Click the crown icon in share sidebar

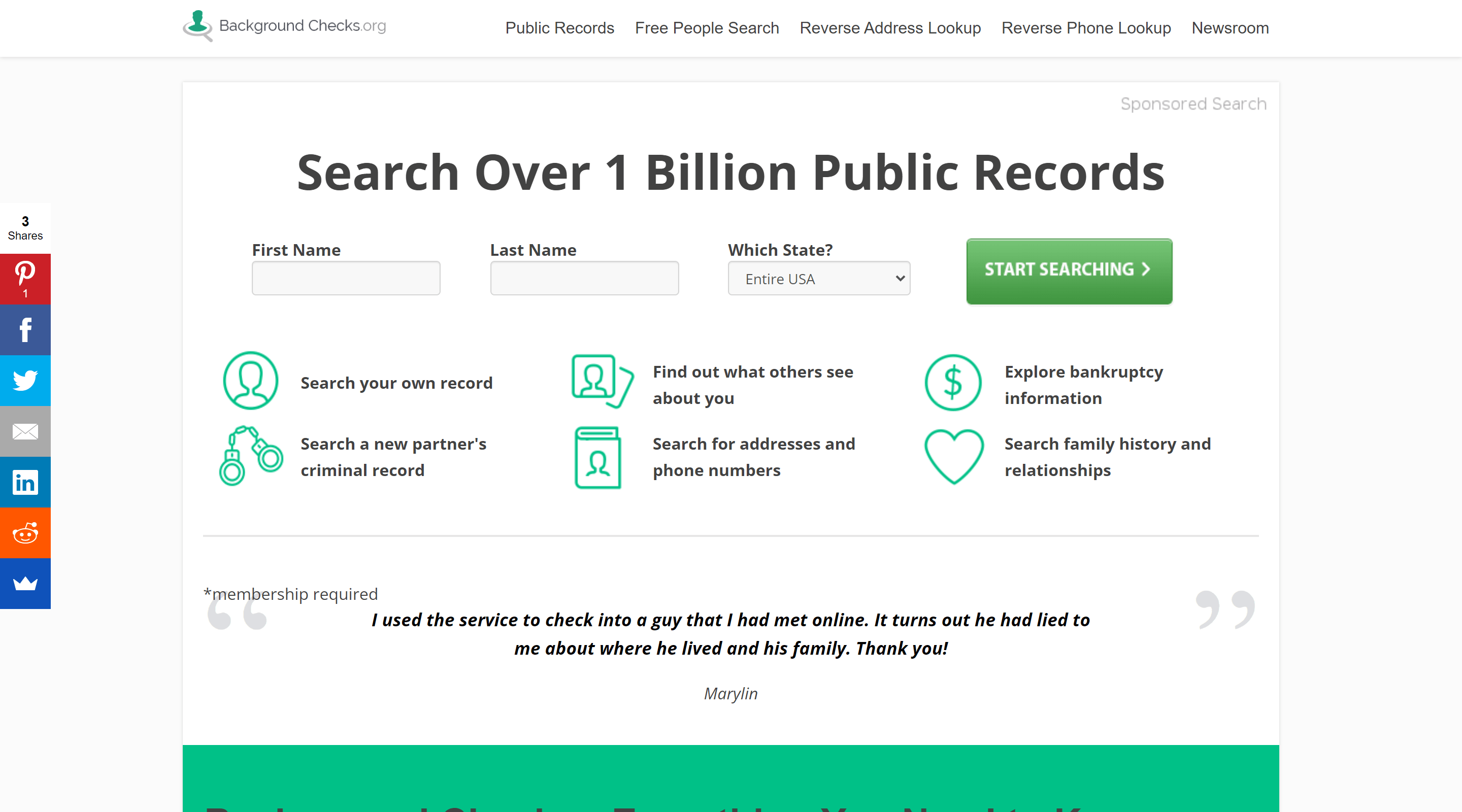pos(25,583)
